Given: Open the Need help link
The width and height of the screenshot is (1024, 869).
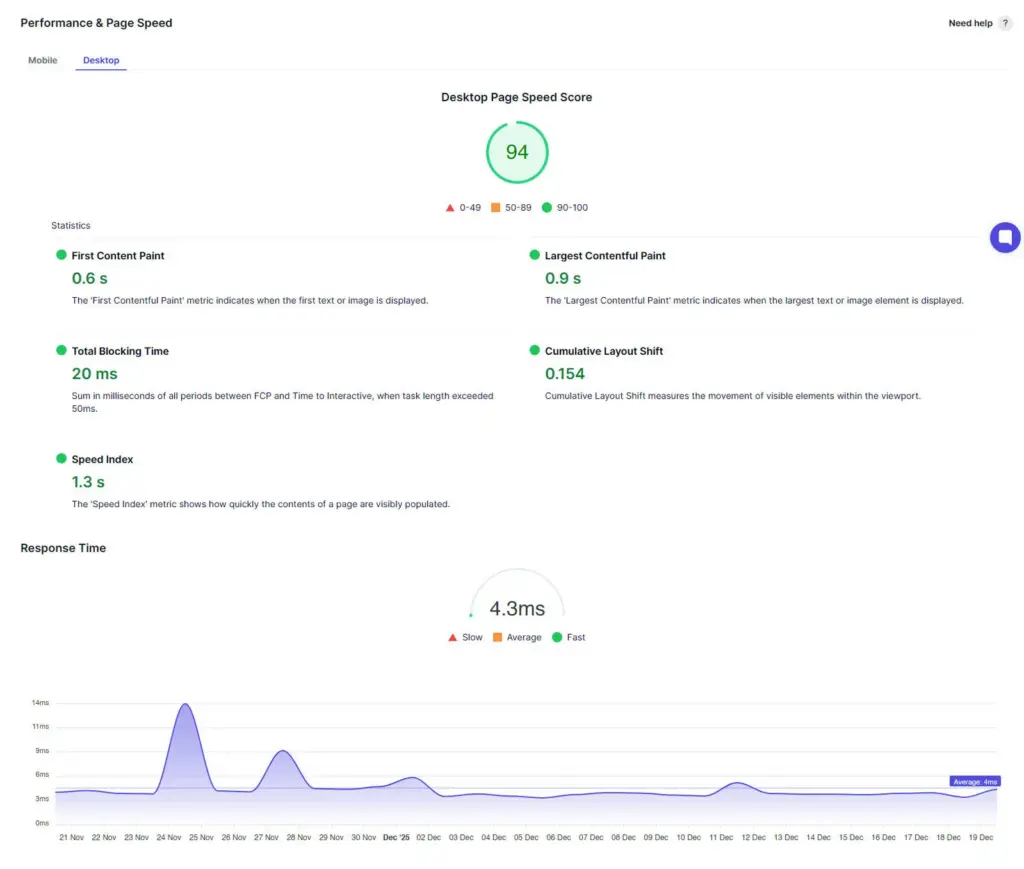Looking at the screenshot, I should 968,22.
